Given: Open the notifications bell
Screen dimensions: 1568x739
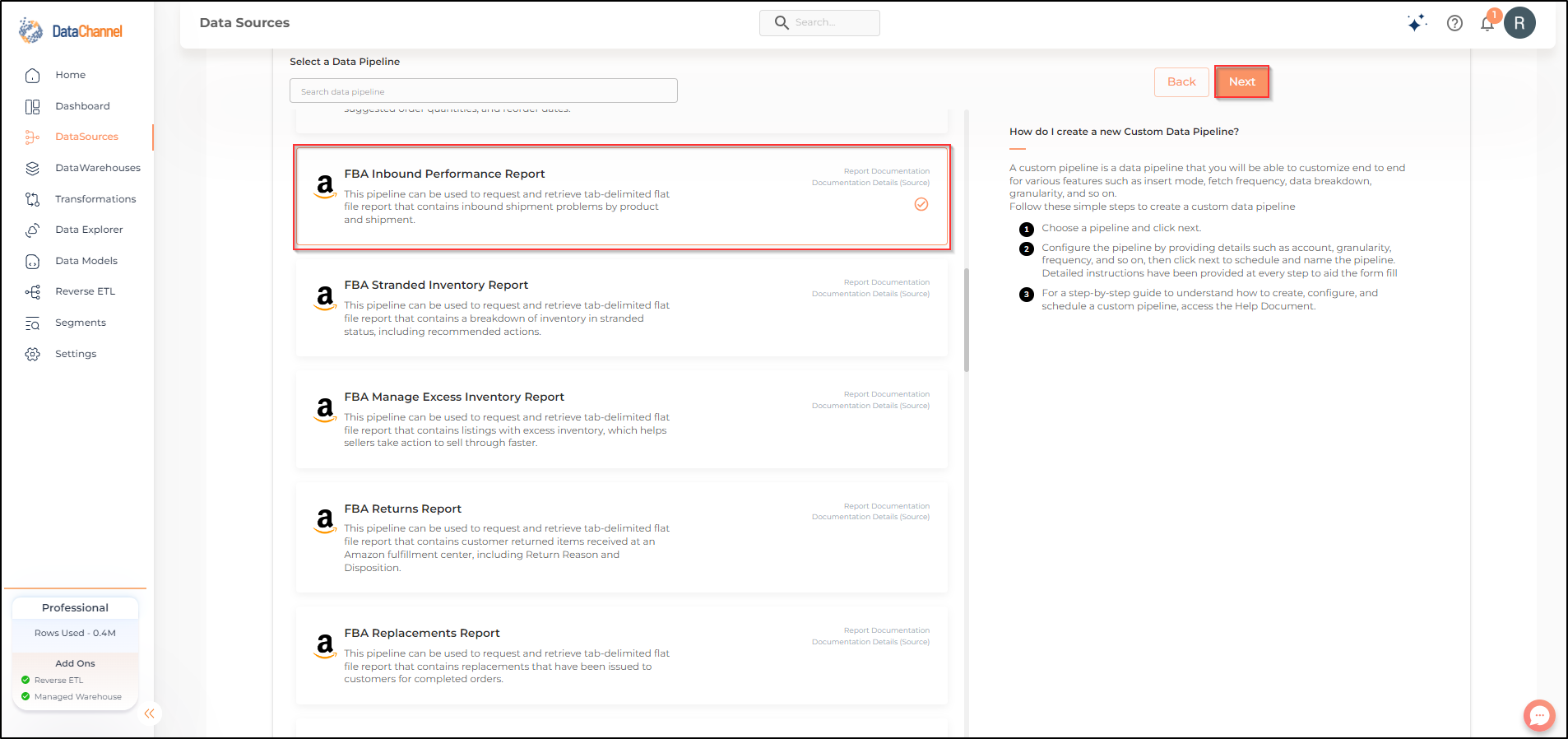Looking at the screenshot, I should point(1487,23).
